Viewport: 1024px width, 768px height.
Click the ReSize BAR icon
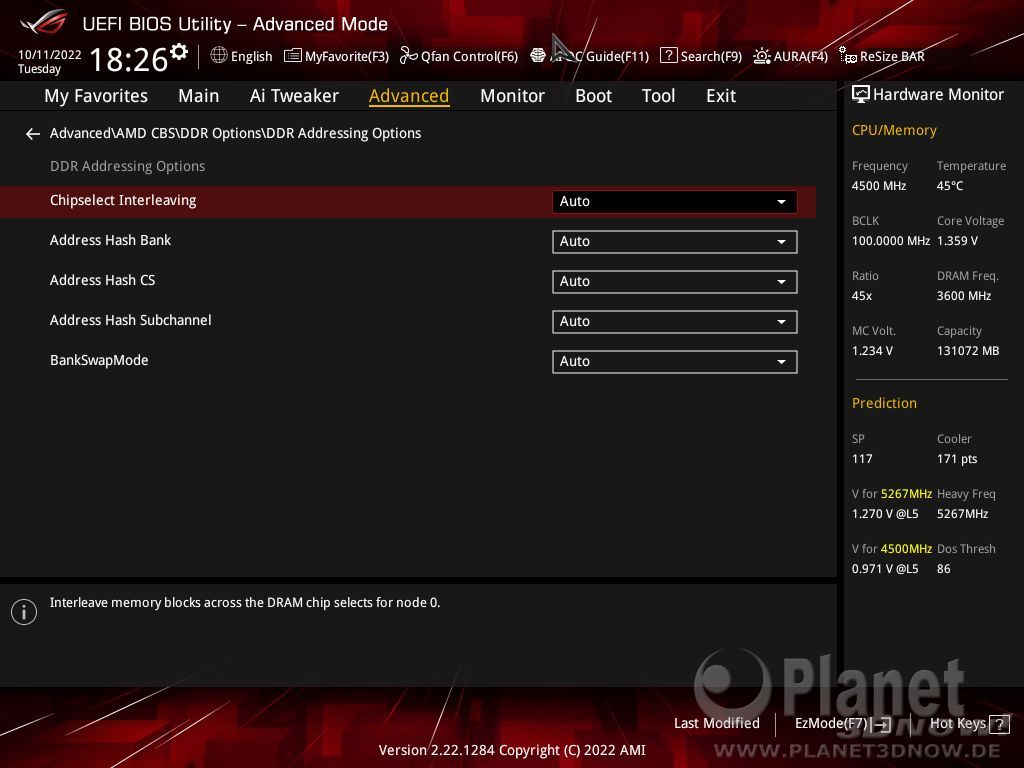tap(848, 56)
